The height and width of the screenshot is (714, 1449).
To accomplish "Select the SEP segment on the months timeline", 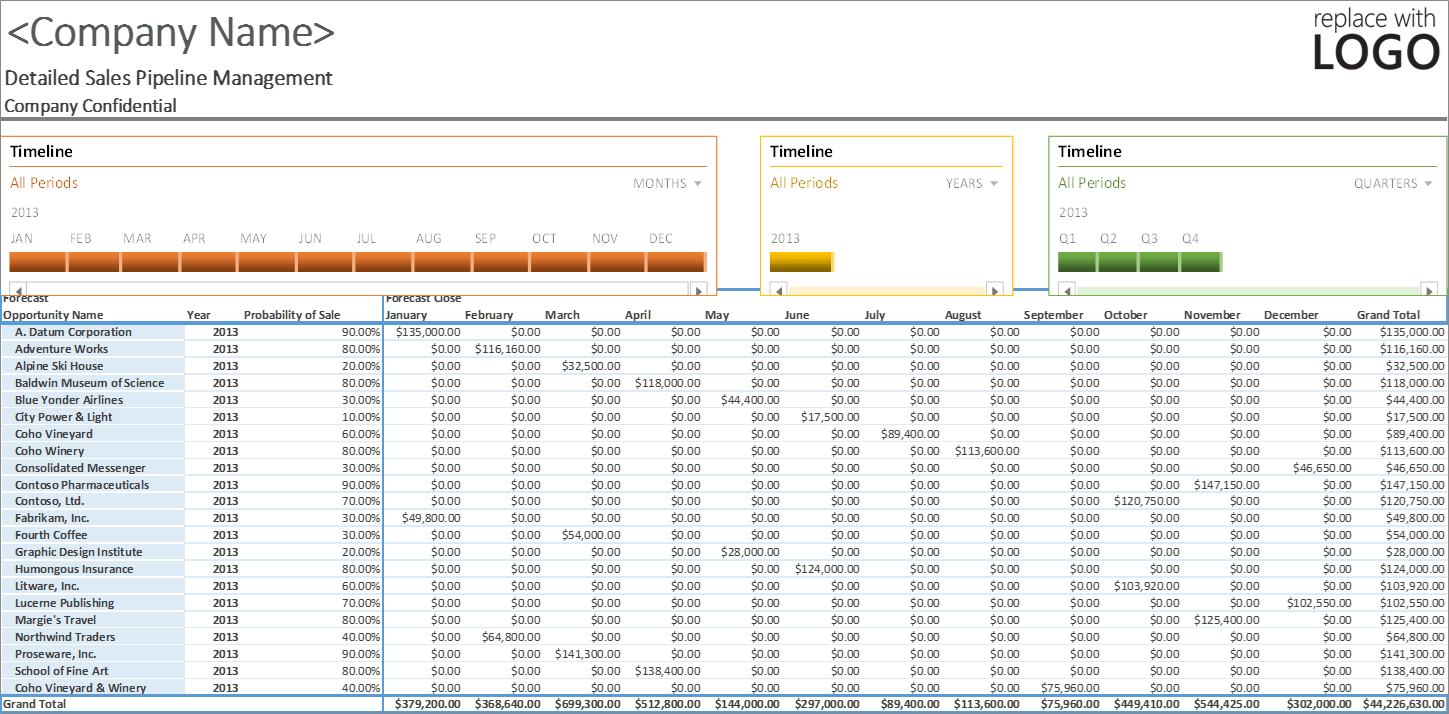I will [x=501, y=262].
